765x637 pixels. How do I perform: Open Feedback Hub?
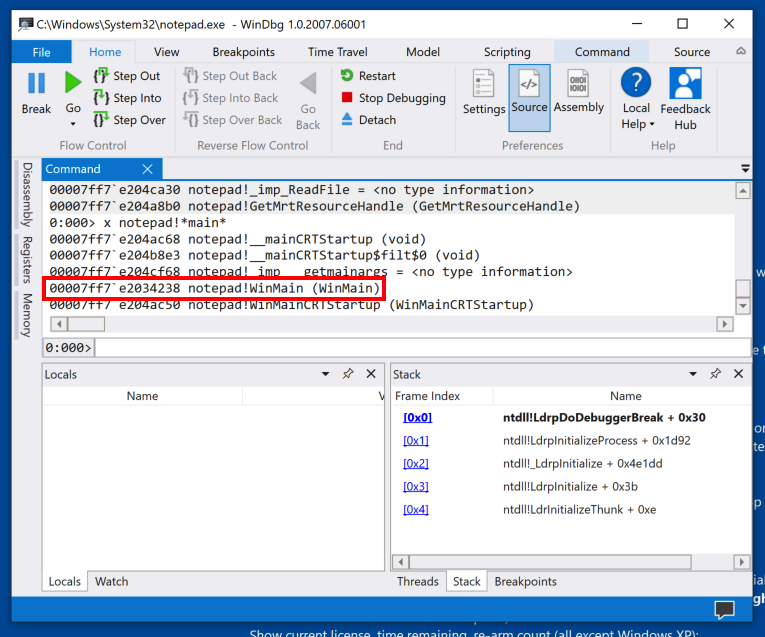pos(685,99)
